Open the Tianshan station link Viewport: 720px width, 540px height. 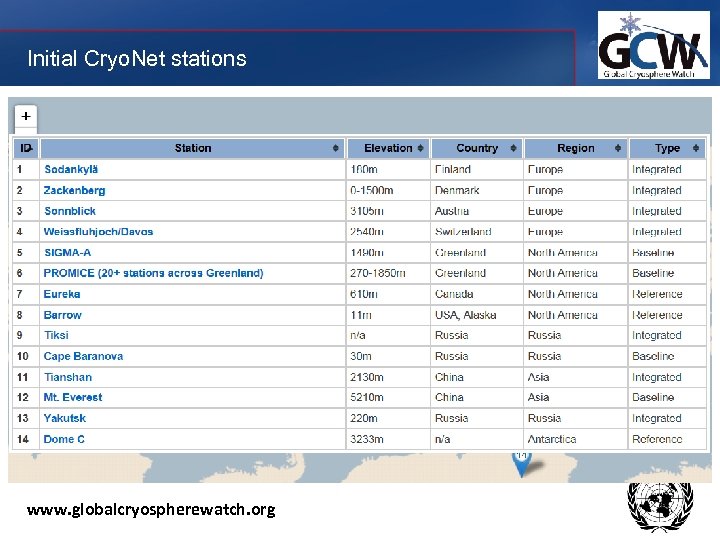68,377
